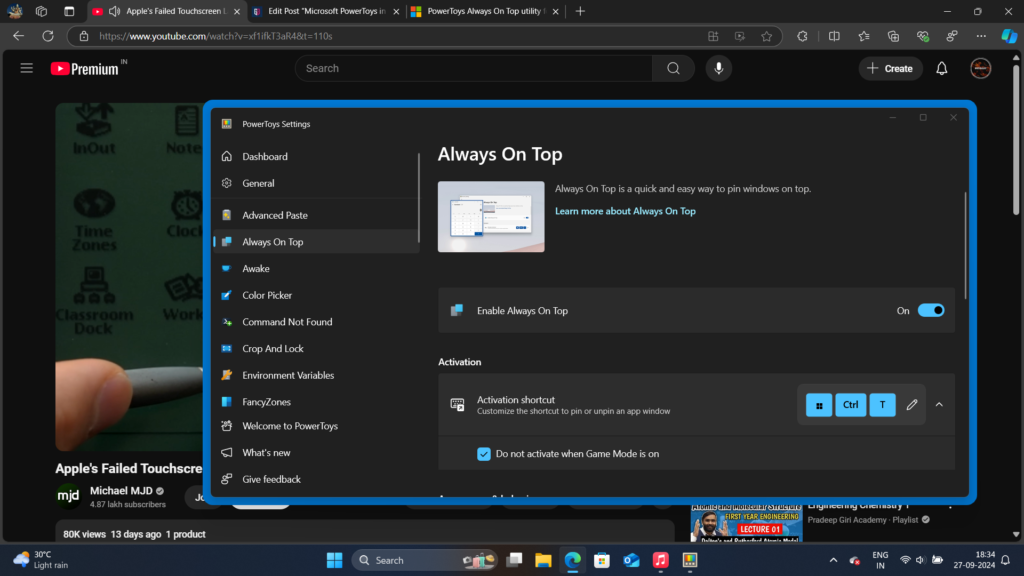Open the YouTube hamburger guide menu
Image resolution: width=1024 pixels, height=576 pixels.
26,68
